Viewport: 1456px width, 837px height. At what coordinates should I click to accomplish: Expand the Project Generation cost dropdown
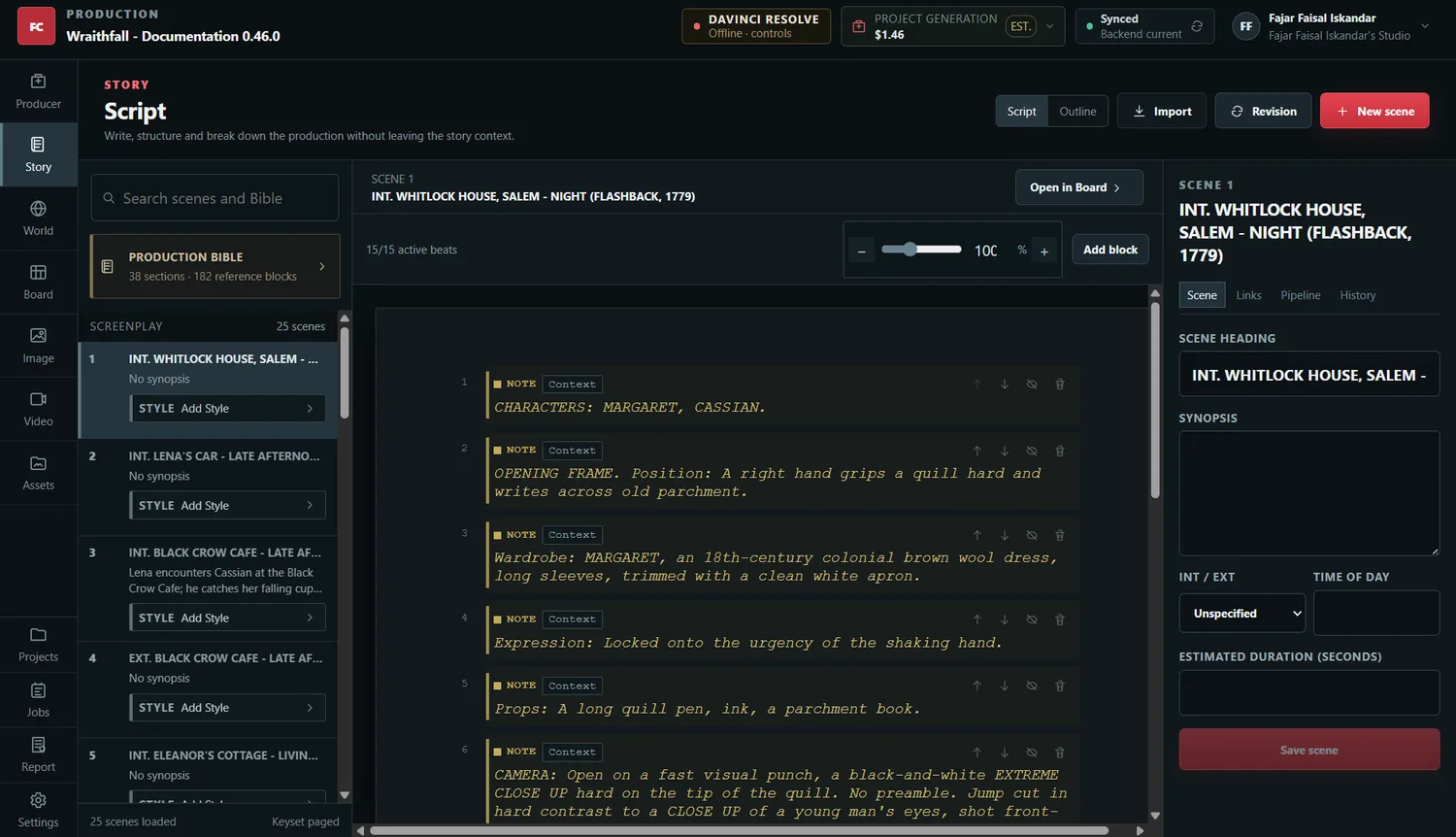click(x=1049, y=26)
